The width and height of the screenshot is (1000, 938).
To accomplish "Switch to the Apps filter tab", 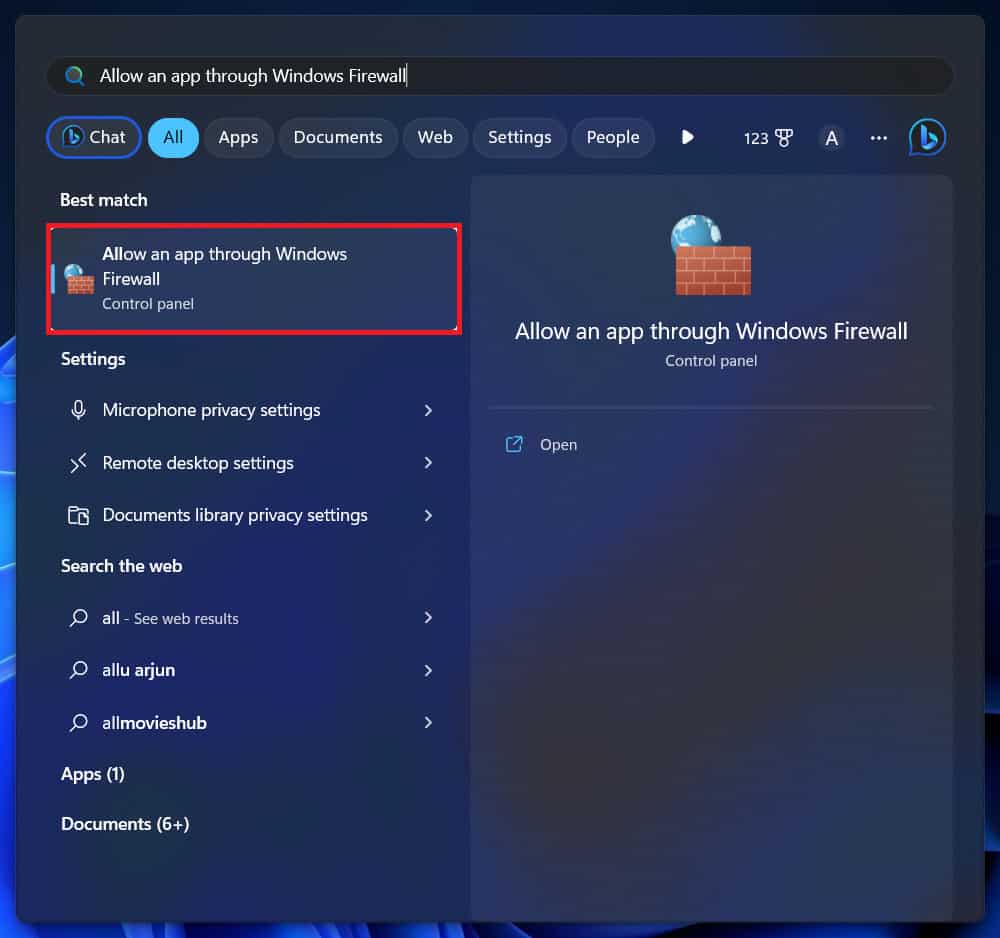I will point(239,137).
